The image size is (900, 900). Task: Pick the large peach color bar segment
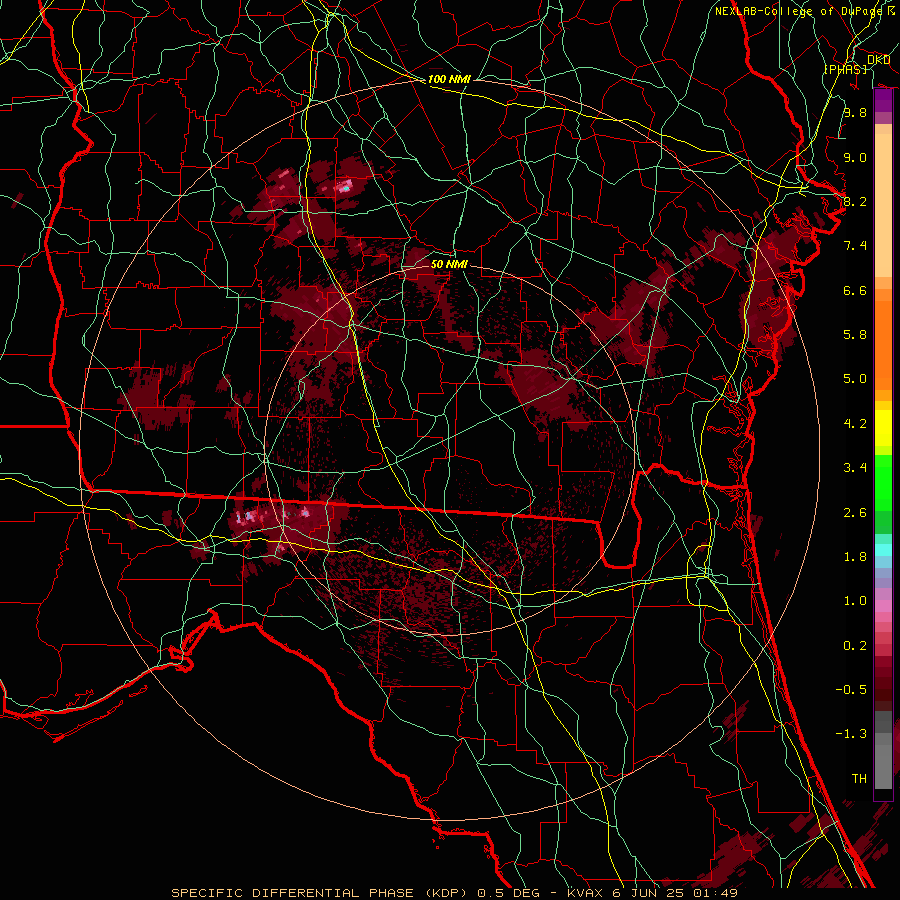click(883, 205)
